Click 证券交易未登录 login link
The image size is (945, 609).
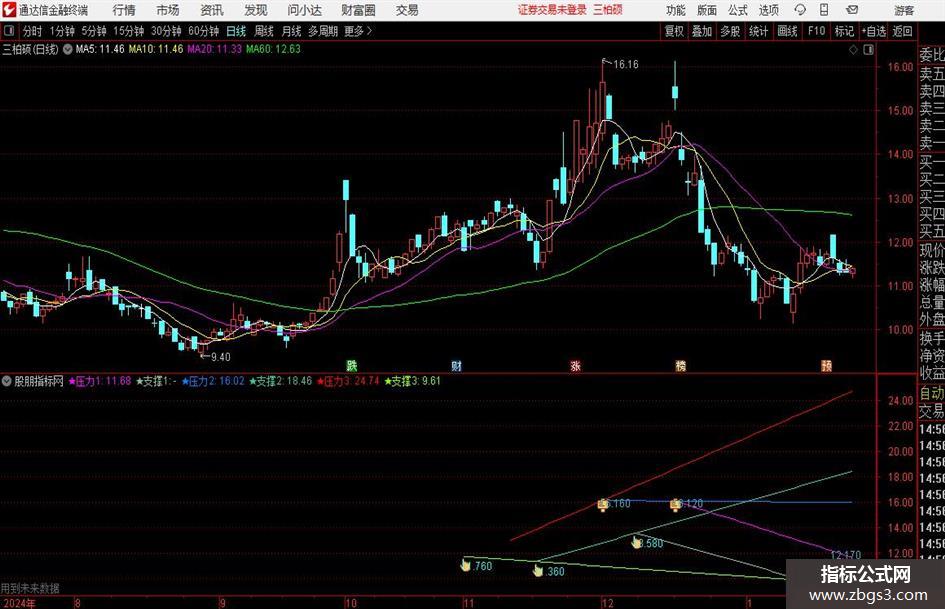(552, 10)
